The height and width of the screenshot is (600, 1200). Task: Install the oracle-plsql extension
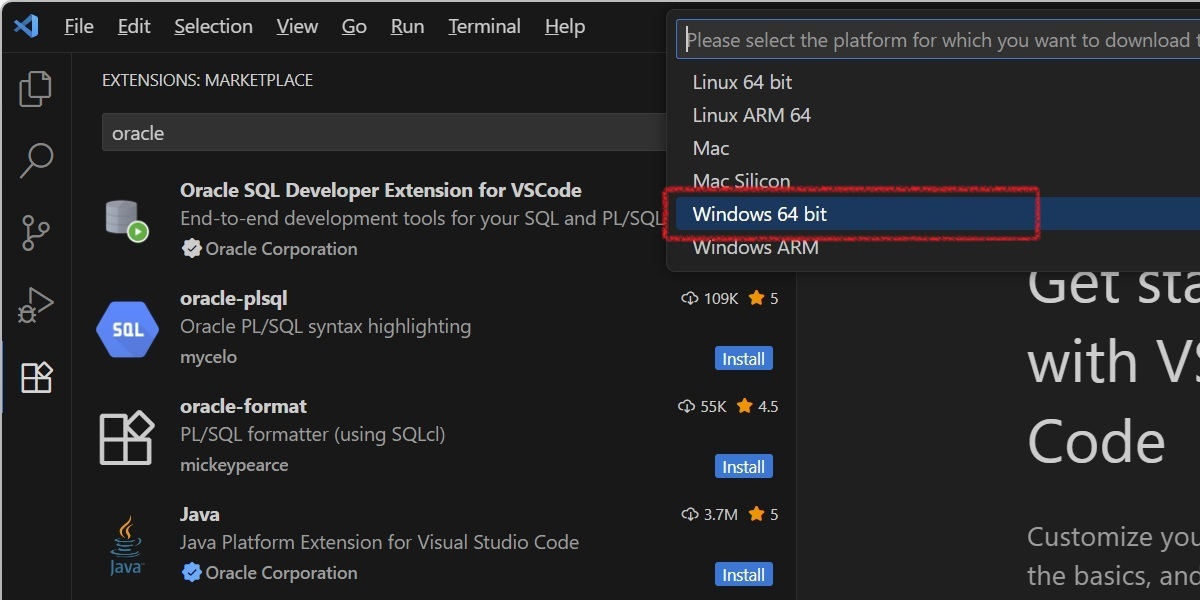click(x=743, y=358)
